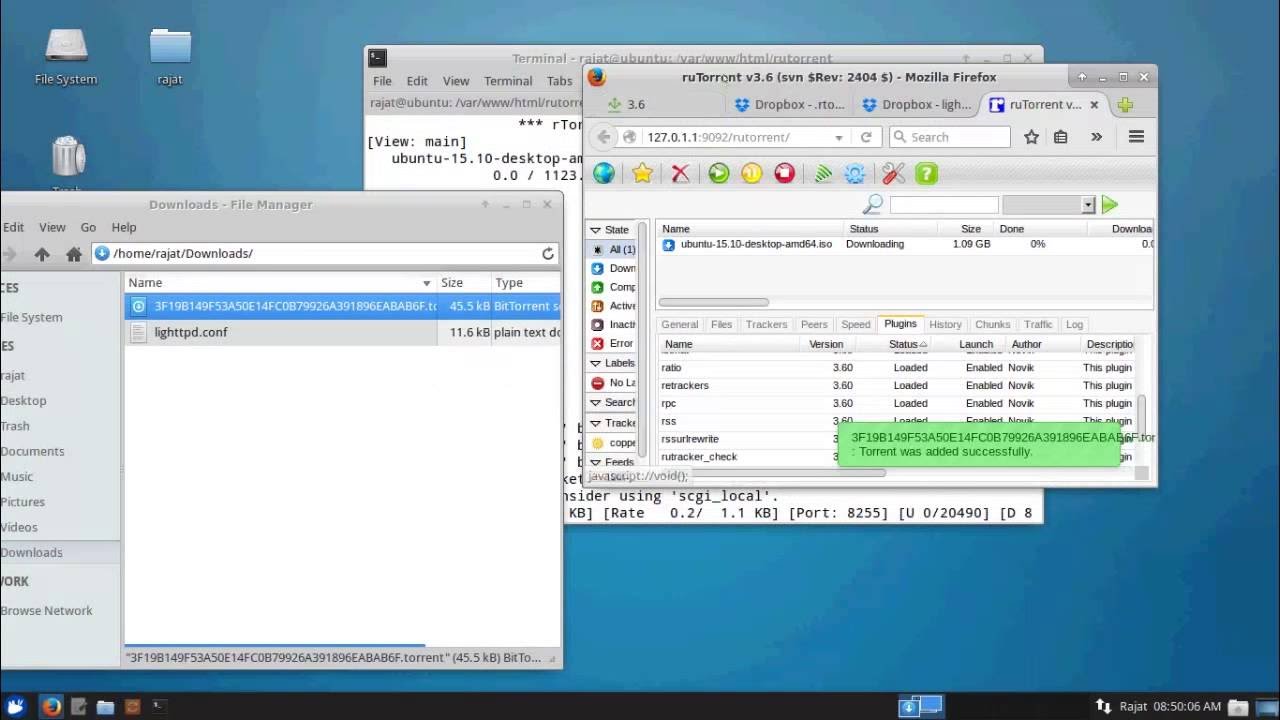Click Firefox back arrow button

(x=603, y=137)
